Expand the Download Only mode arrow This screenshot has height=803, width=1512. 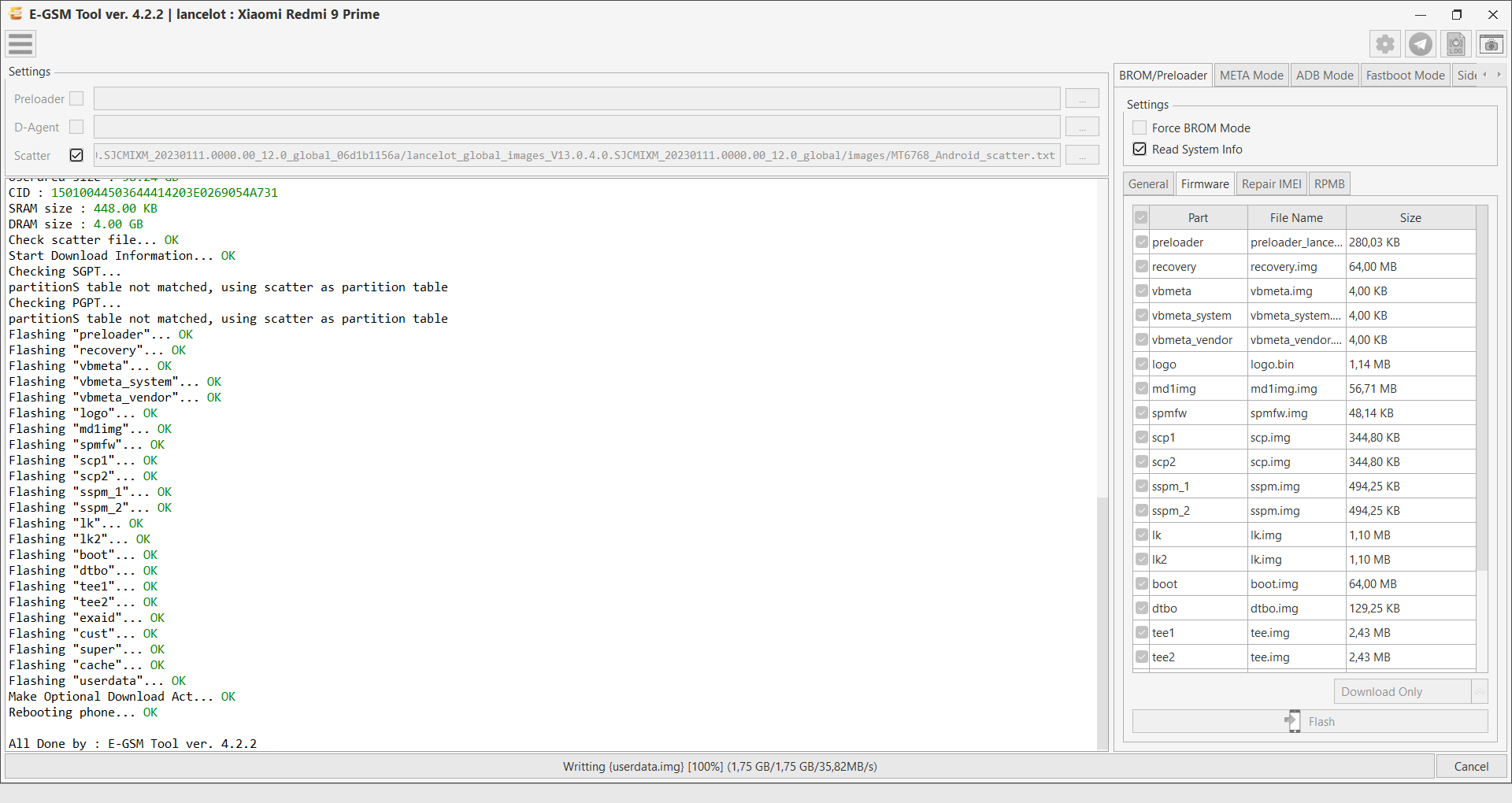(x=1480, y=691)
